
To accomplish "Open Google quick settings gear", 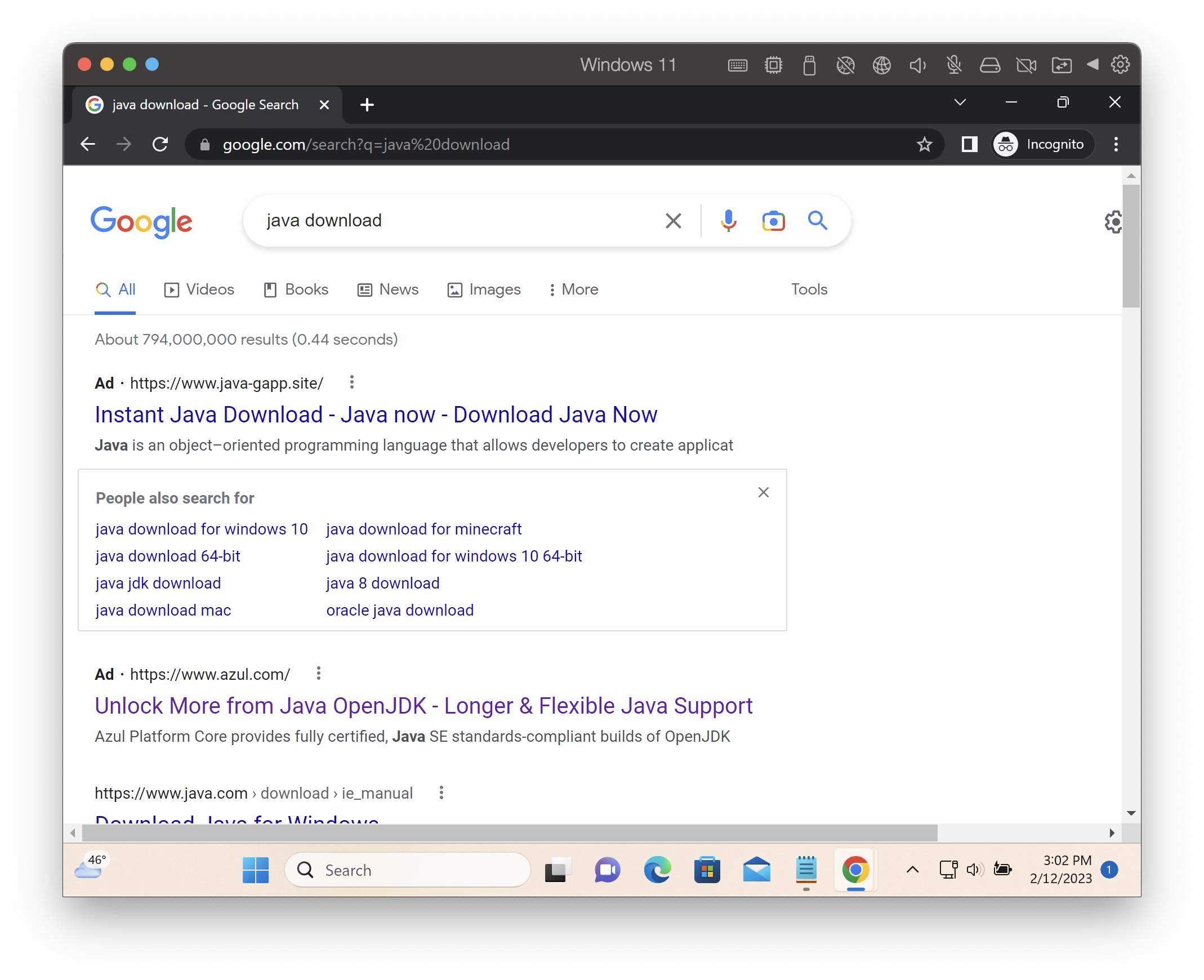I will (x=1112, y=222).
